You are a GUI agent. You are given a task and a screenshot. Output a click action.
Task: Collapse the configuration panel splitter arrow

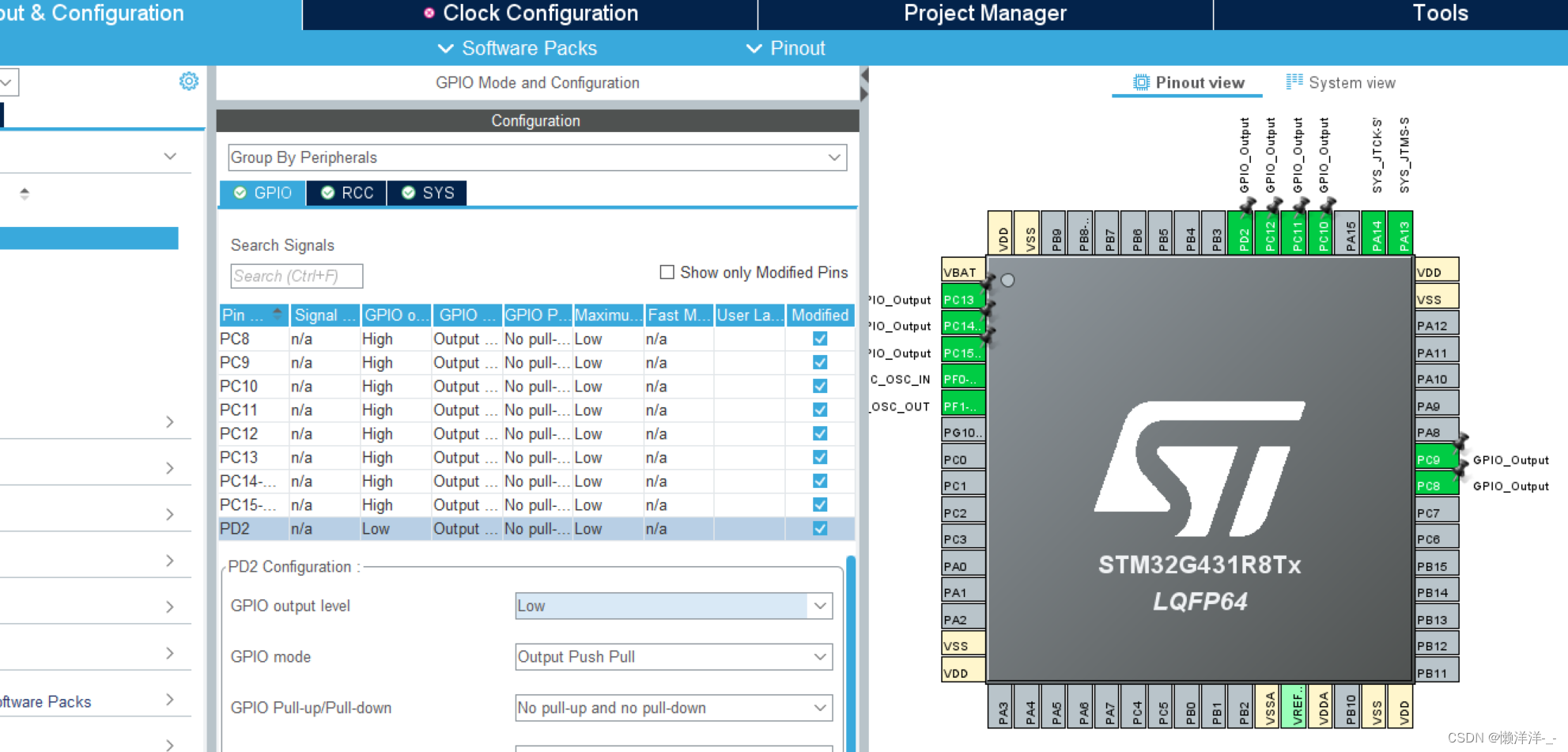[x=864, y=75]
